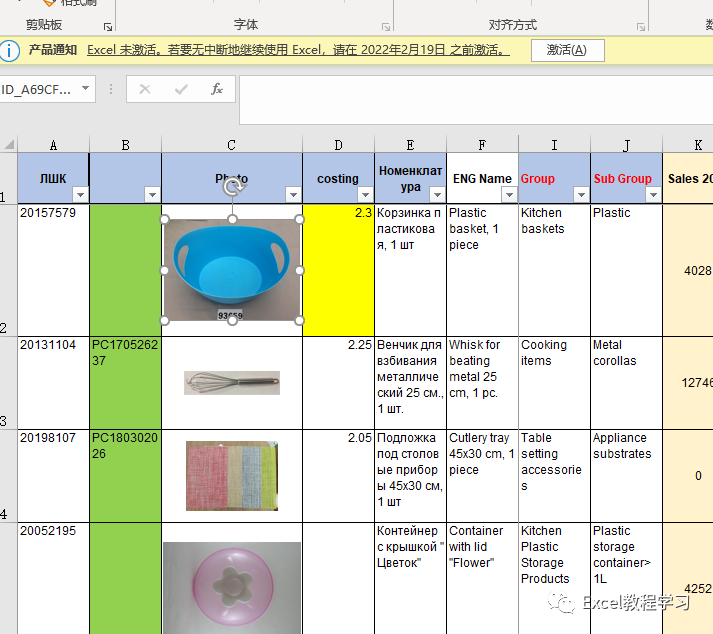
Task: Click the product notice info icon
Action: pos(9,50)
